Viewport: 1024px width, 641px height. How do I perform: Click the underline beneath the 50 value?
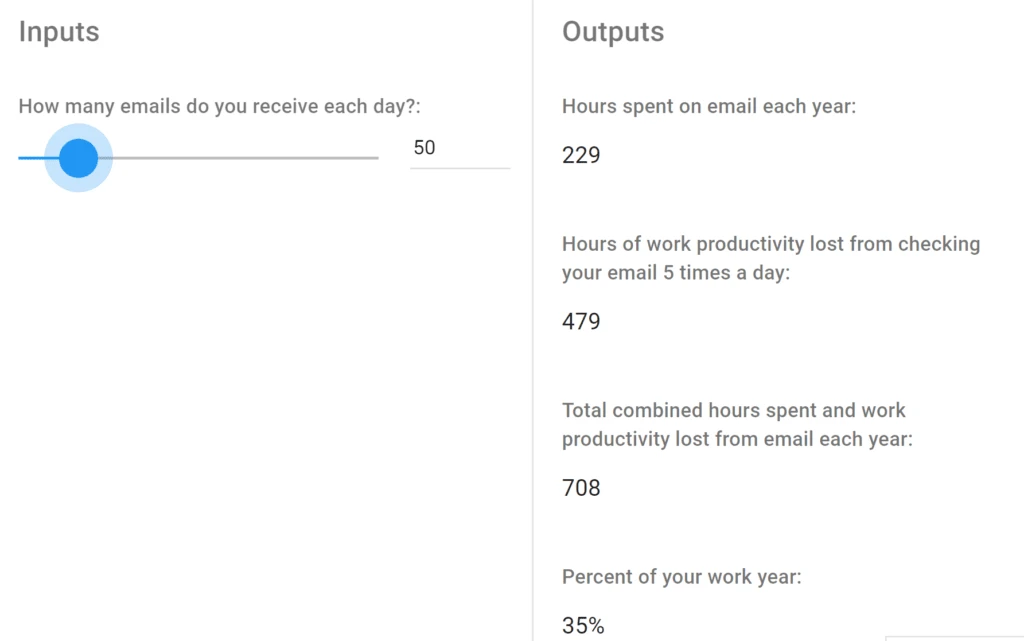[x=460, y=170]
